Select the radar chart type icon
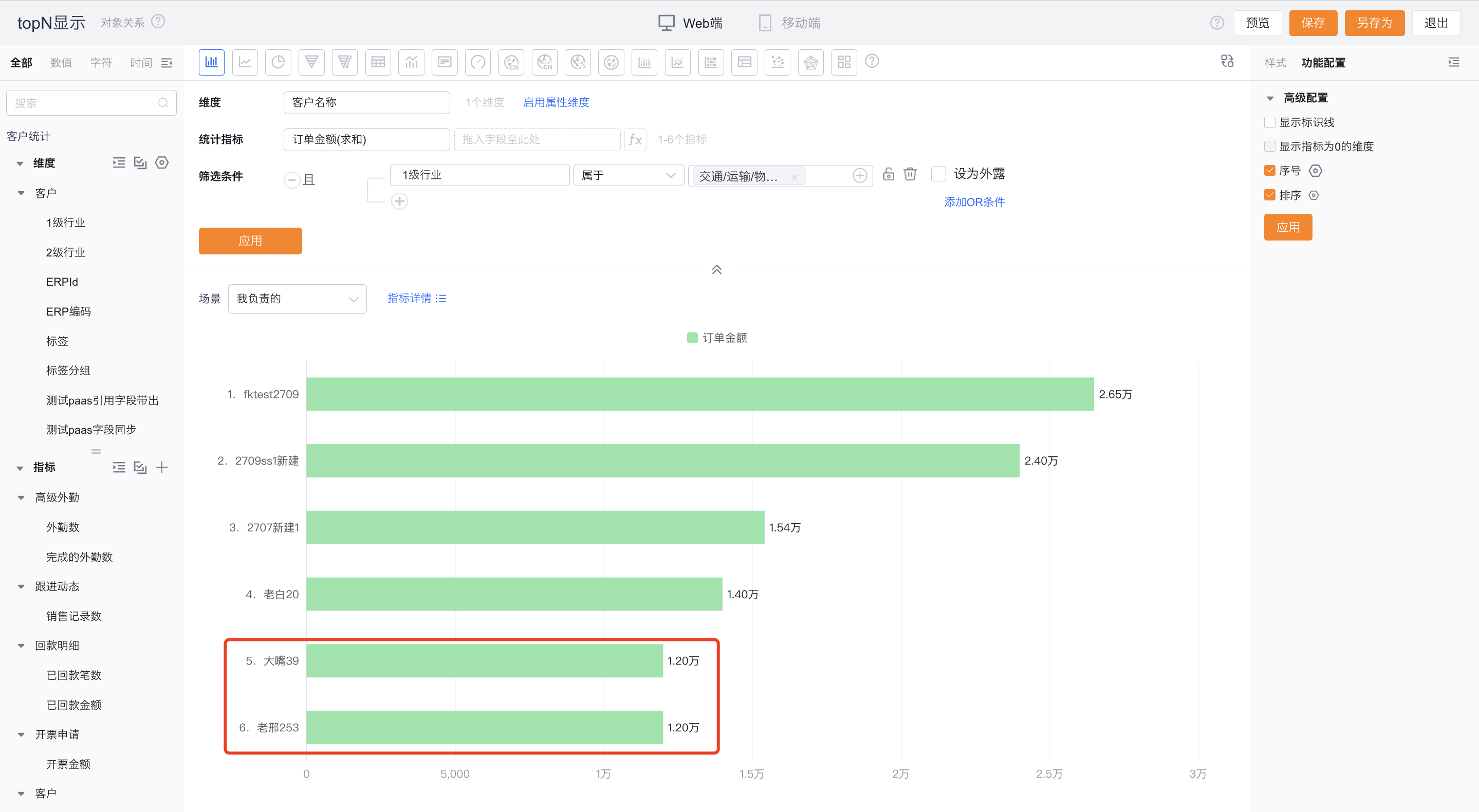Viewport: 1479px width, 812px height. point(811,62)
